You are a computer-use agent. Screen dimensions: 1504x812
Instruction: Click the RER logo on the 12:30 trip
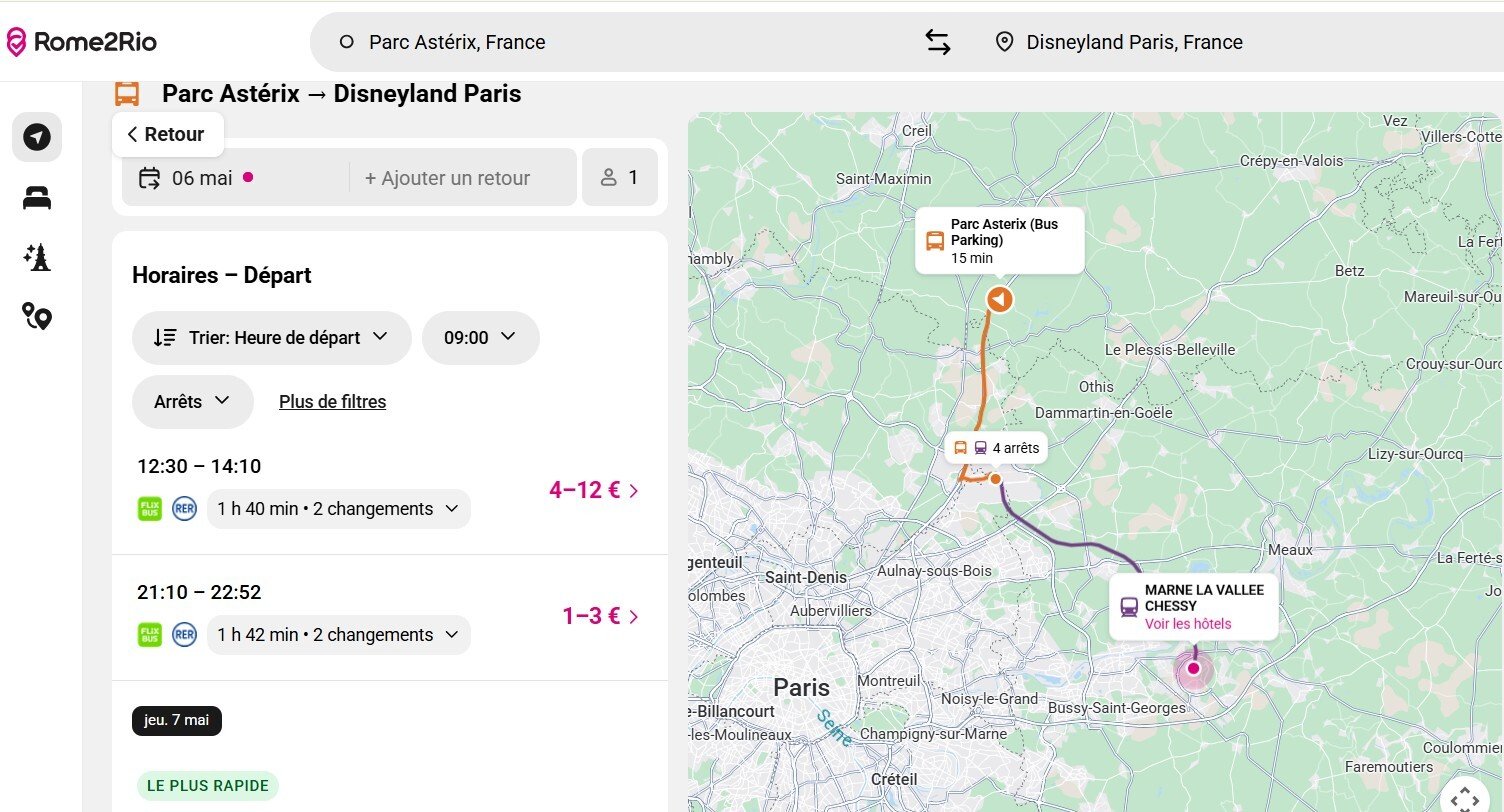point(184,509)
